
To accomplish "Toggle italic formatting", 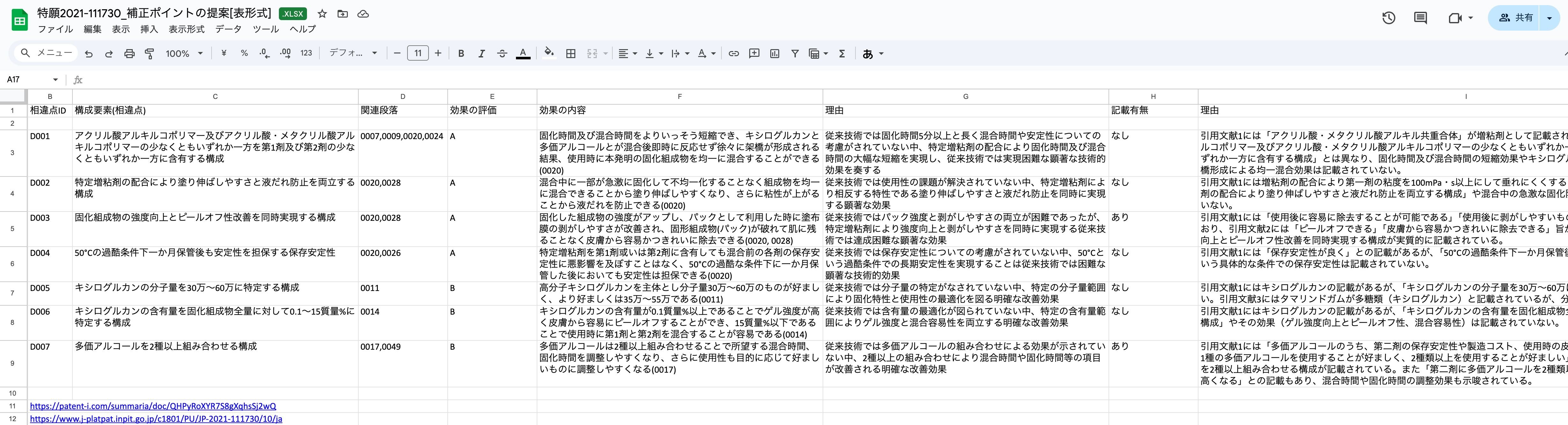I will [x=481, y=54].
